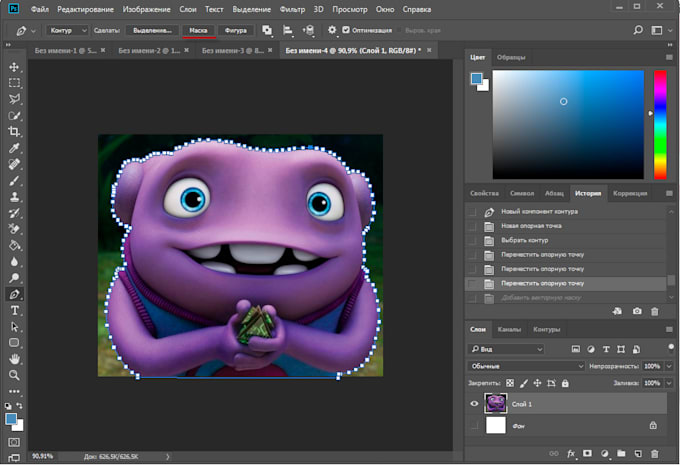Switch to the Образцы tab
This screenshot has height=465, width=680.
pos(511,57)
